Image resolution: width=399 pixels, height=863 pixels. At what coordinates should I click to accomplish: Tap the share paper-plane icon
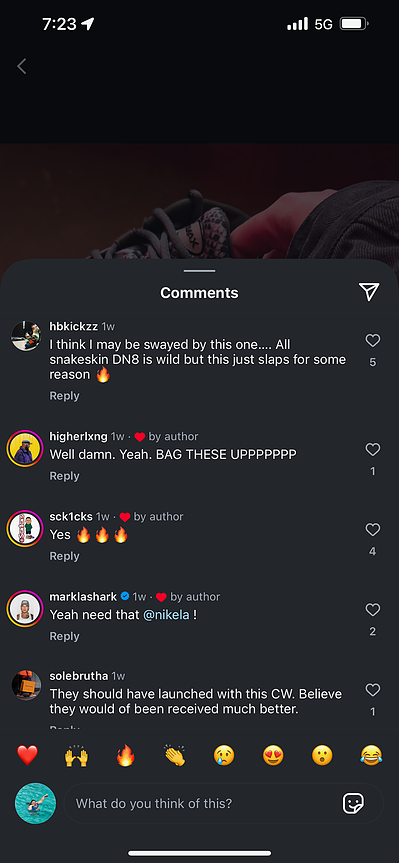[x=369, y=292]
